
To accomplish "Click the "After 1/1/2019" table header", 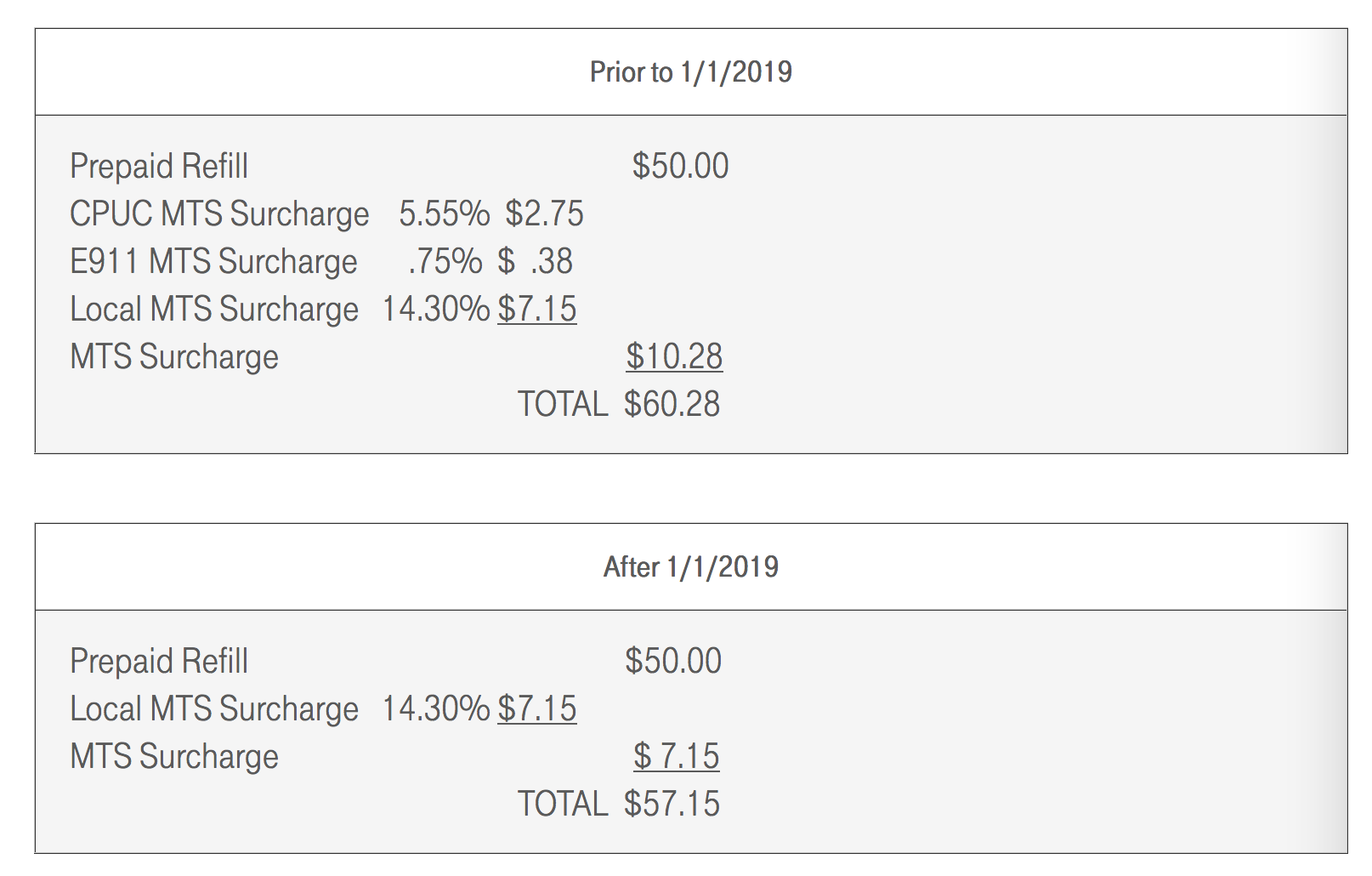I will (690, 567).
